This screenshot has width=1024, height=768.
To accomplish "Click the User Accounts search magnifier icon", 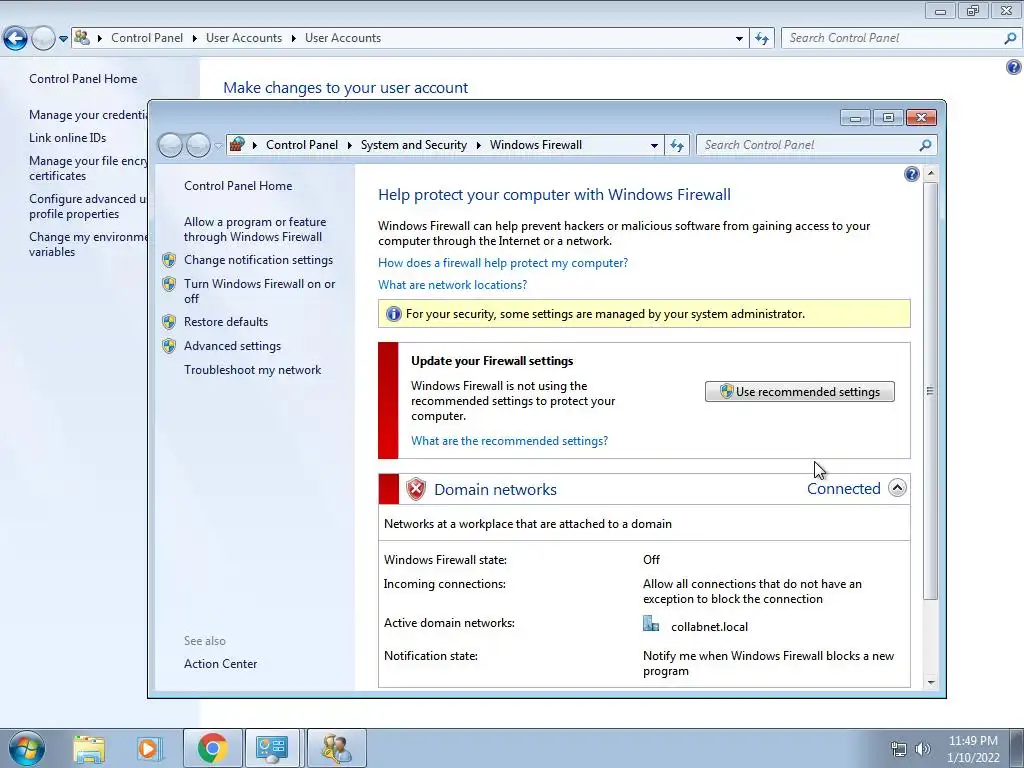I will tap(1010, 38).
